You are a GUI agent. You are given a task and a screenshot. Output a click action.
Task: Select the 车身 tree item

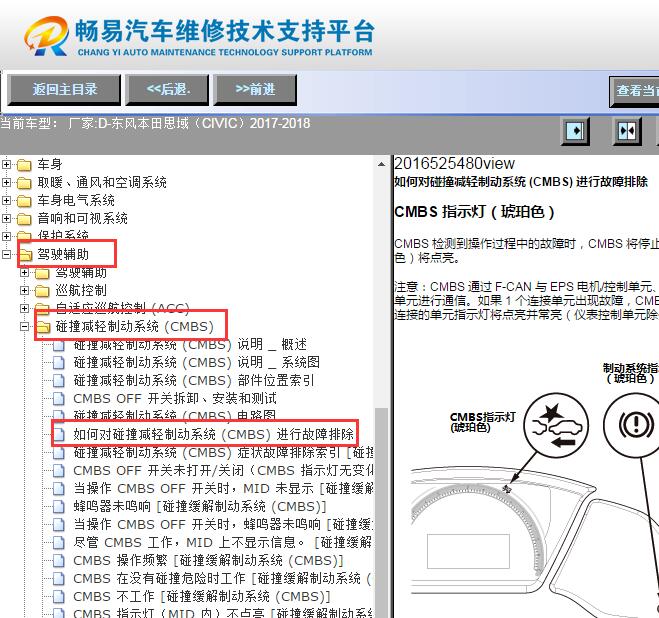tap(50, 164)
